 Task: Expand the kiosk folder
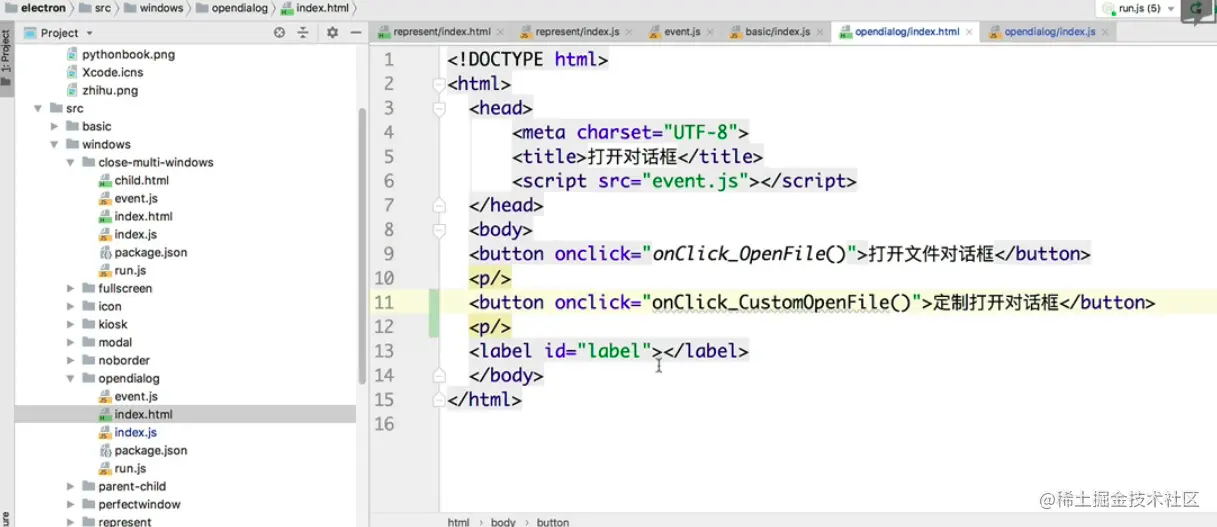[71, 324]
